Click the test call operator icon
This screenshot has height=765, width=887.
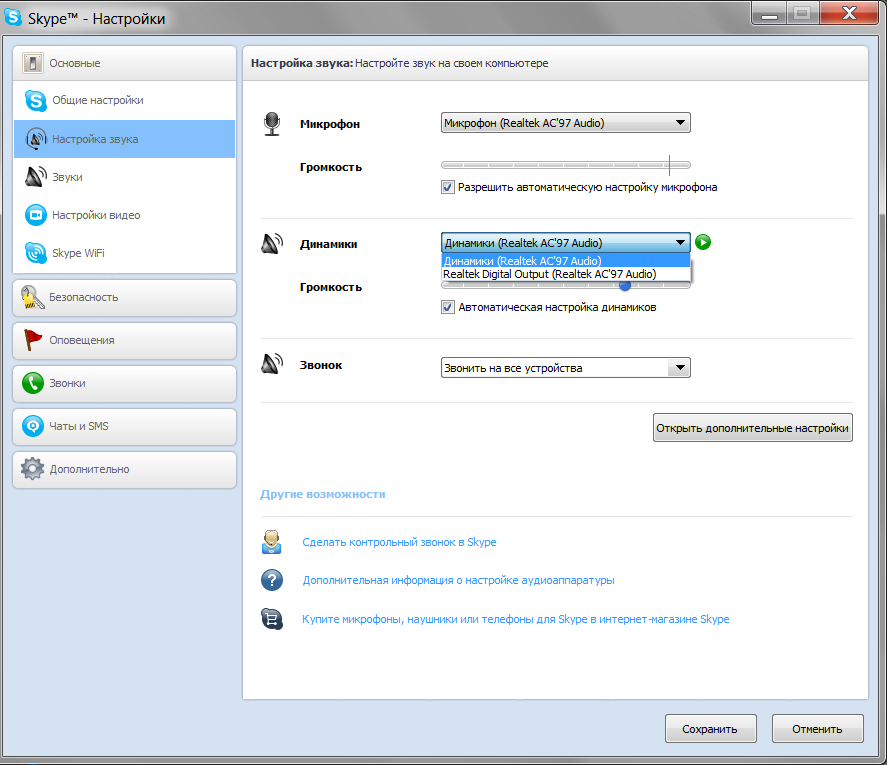coord(272,541)
